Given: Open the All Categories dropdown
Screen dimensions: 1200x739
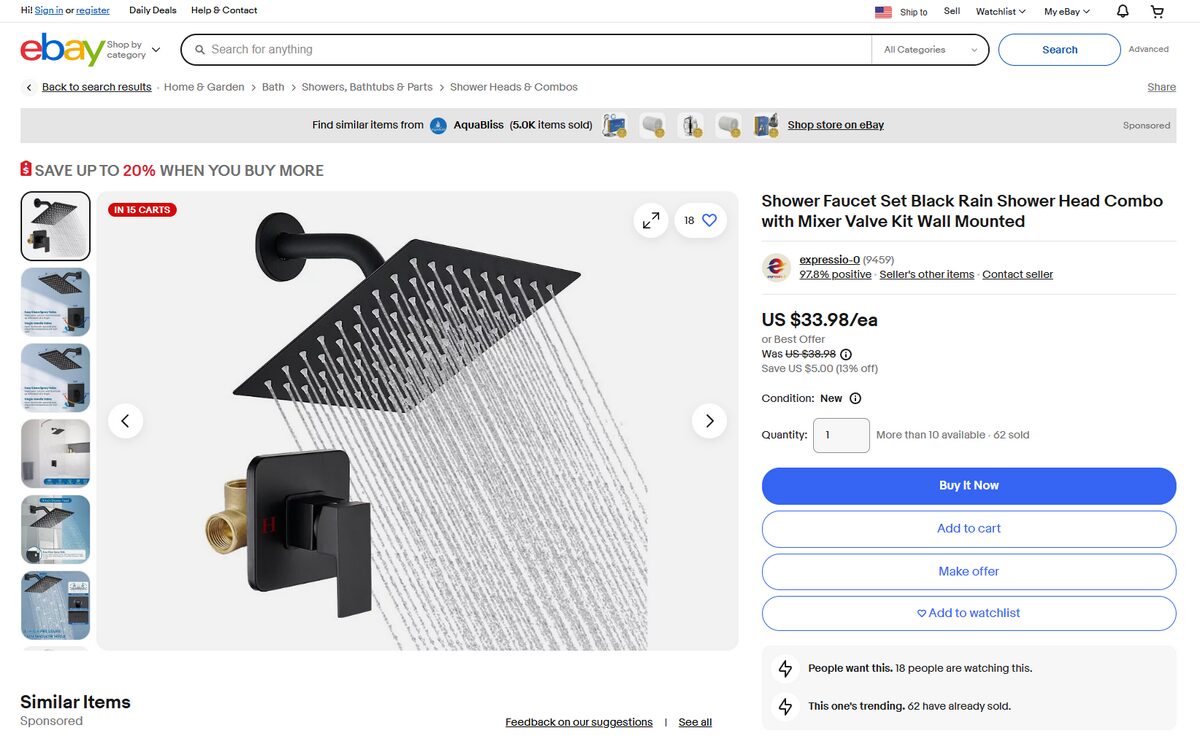Looking at the screenshot, I should [x=930, y=49].
